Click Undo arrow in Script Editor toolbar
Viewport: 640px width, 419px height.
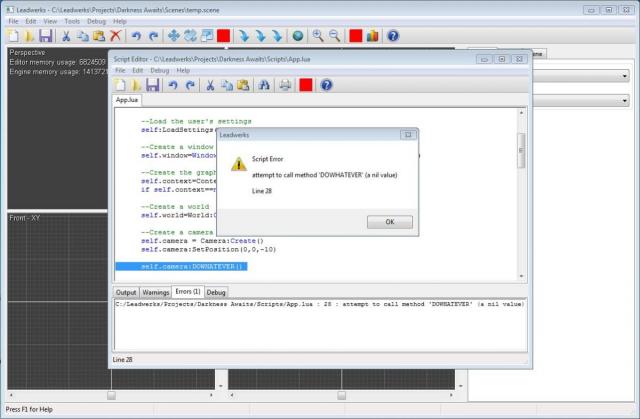[174, 85]
